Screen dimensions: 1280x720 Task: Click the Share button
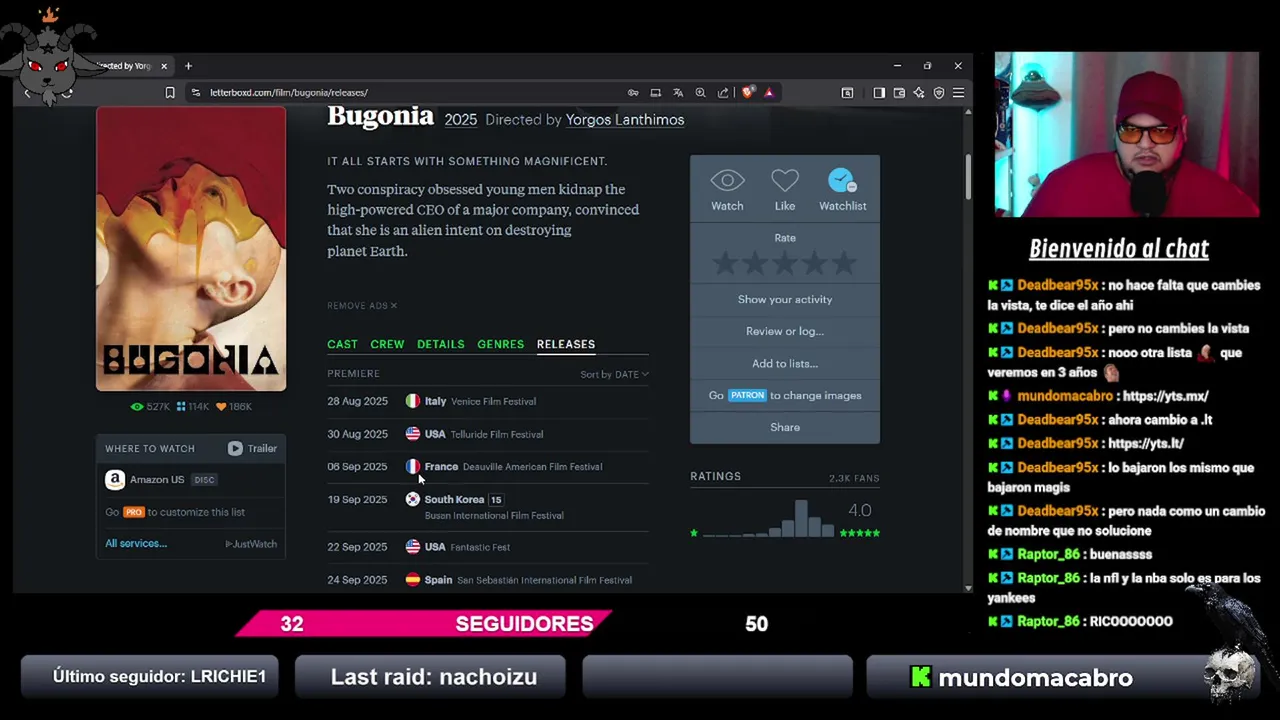point(785,427)
